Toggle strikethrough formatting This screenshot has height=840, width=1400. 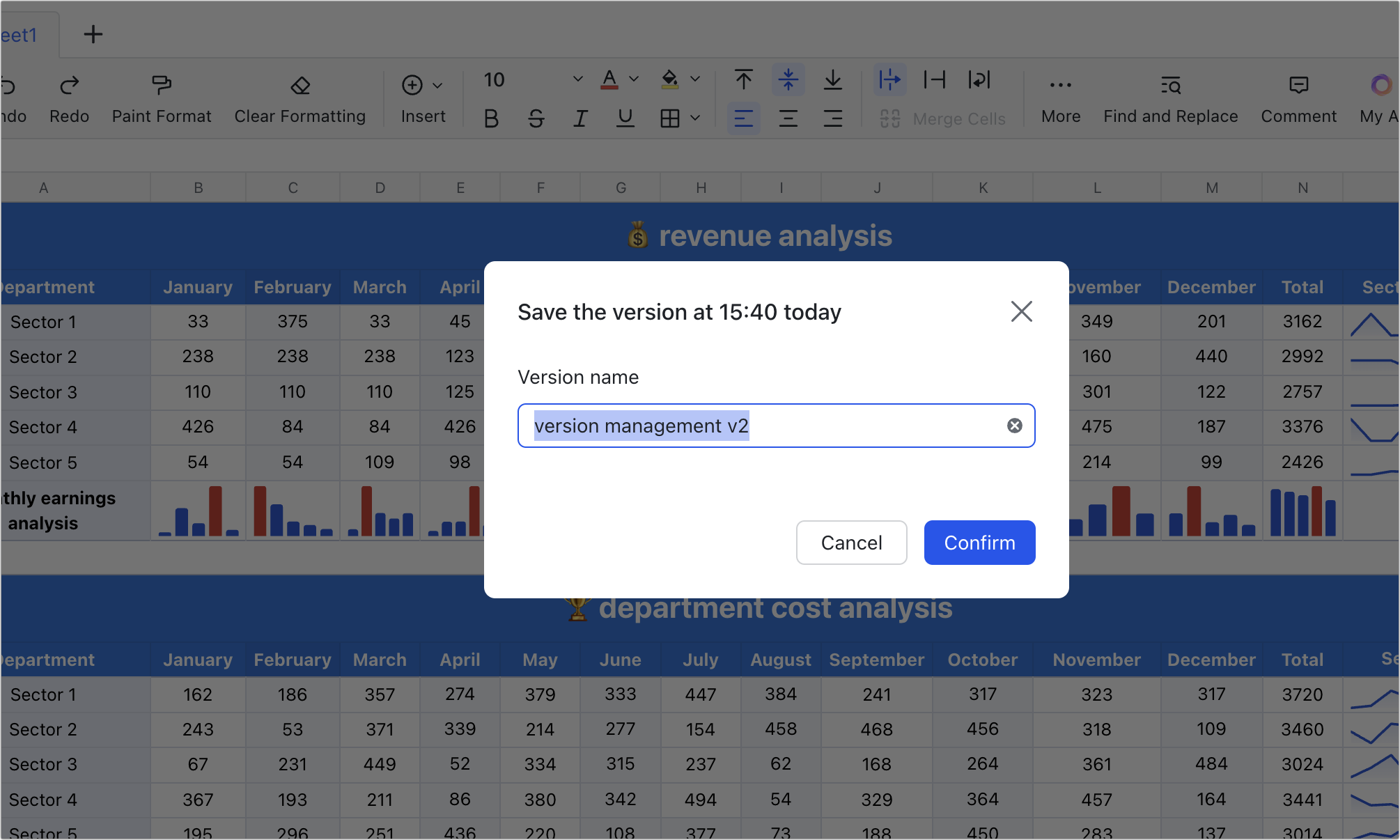pyautogui.click(x=536, y=118)
